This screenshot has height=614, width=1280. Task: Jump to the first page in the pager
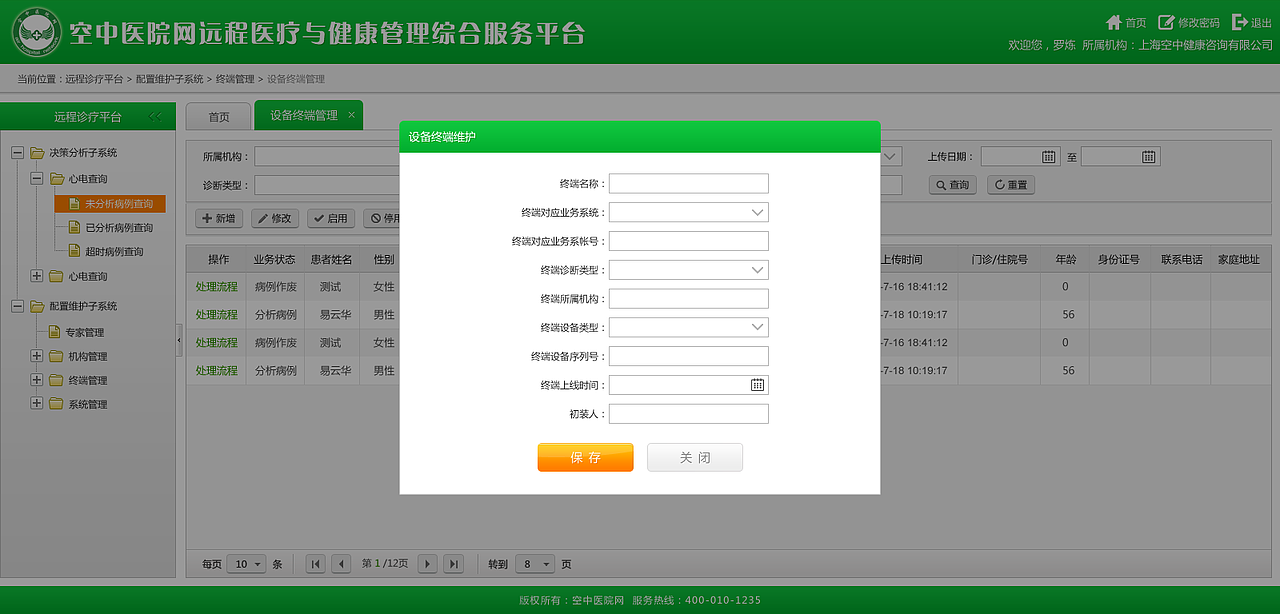pyautogui.click(x=316, y=564)
